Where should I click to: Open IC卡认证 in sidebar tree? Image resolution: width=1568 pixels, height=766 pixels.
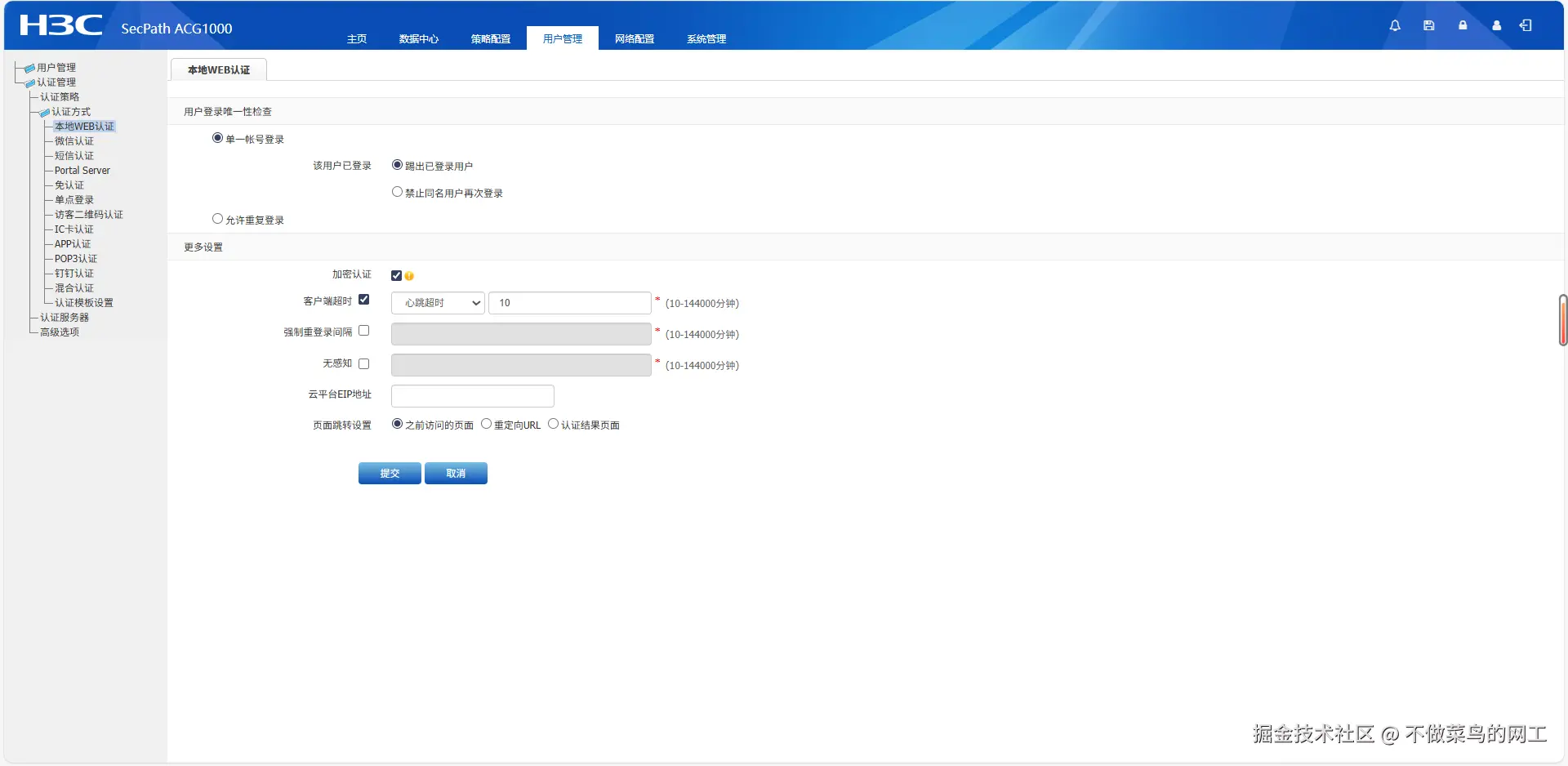click(74, 229)
